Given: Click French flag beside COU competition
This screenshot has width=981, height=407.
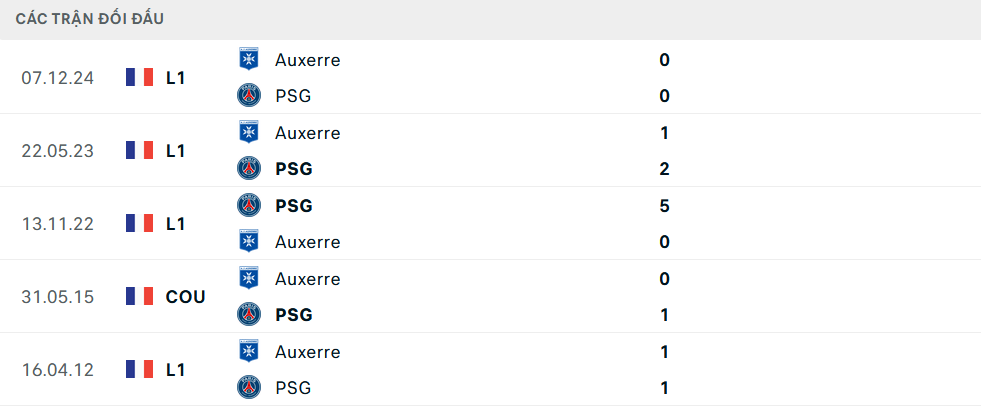Looking at the screenshot, I should (139, 297).
